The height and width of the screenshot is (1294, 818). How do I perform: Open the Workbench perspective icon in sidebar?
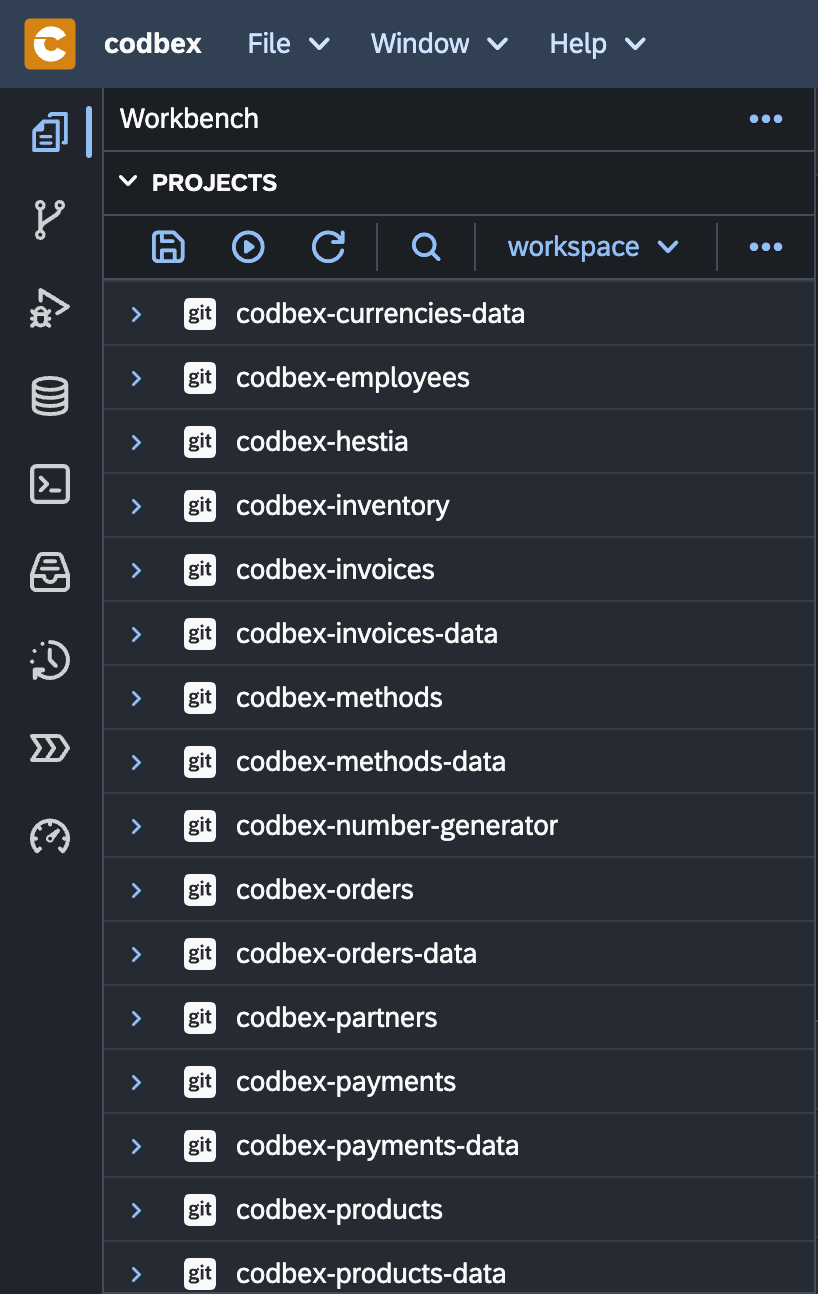point(50,132)
